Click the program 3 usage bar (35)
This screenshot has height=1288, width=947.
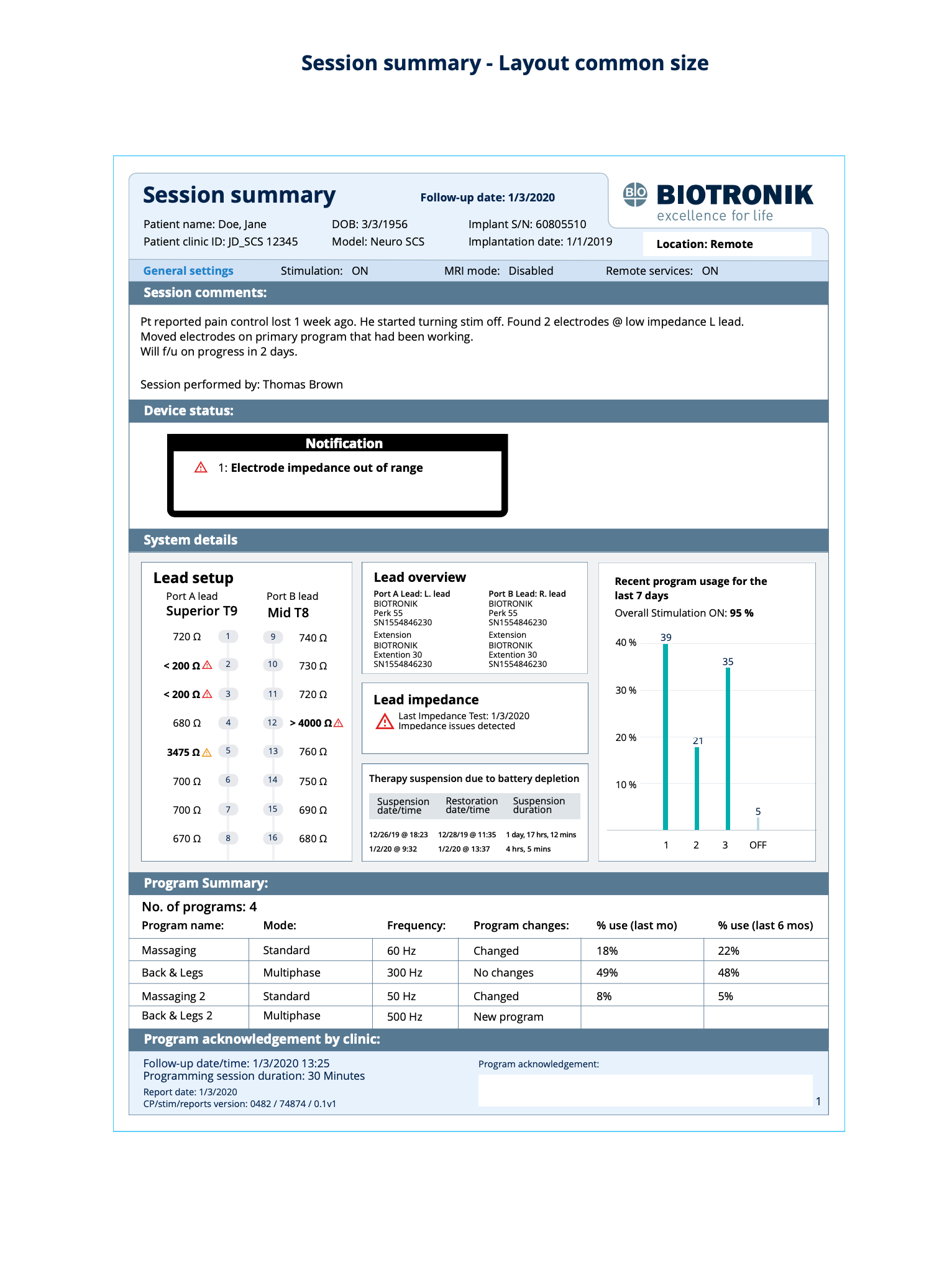728,748
